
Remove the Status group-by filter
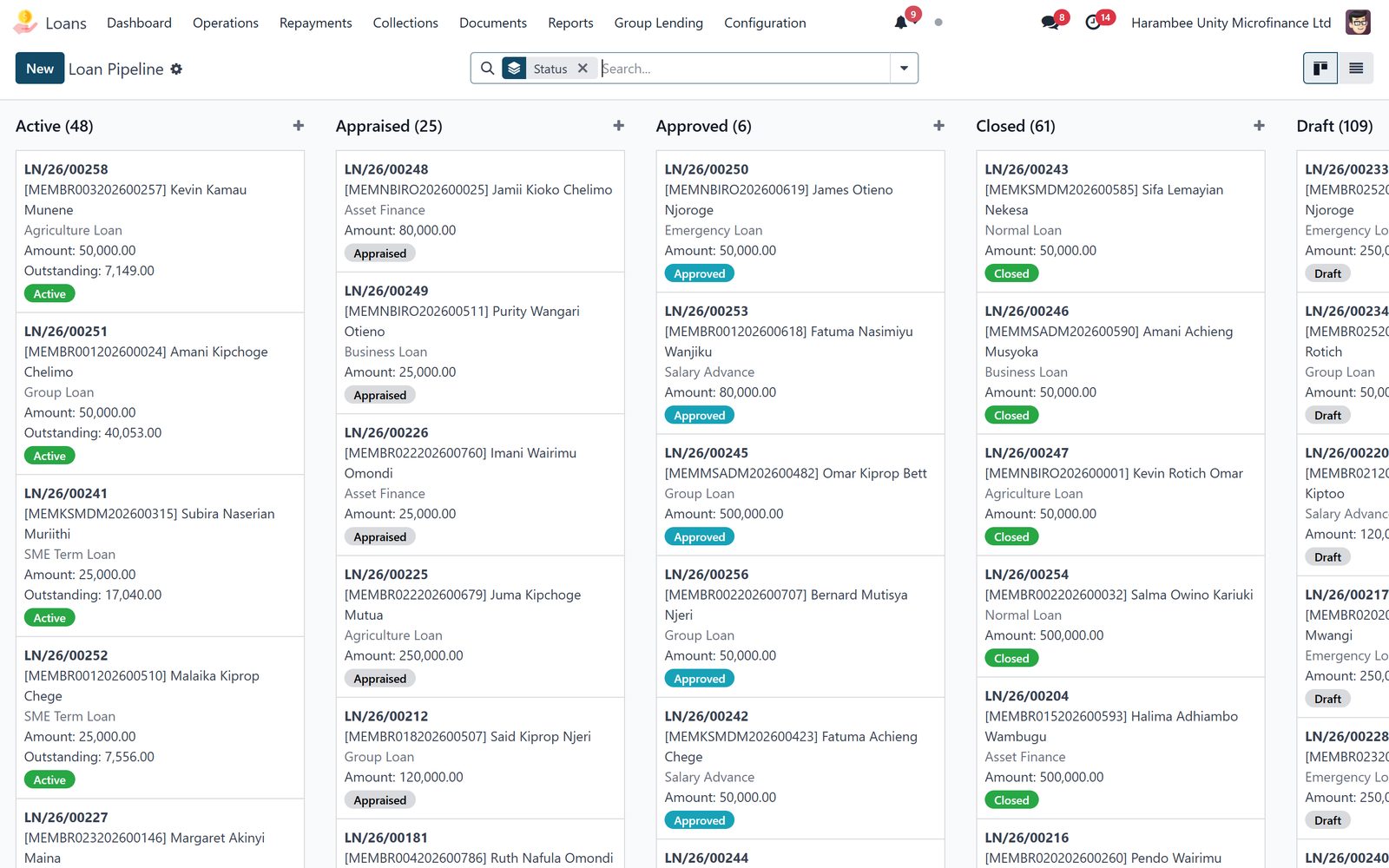pos(583,69)
